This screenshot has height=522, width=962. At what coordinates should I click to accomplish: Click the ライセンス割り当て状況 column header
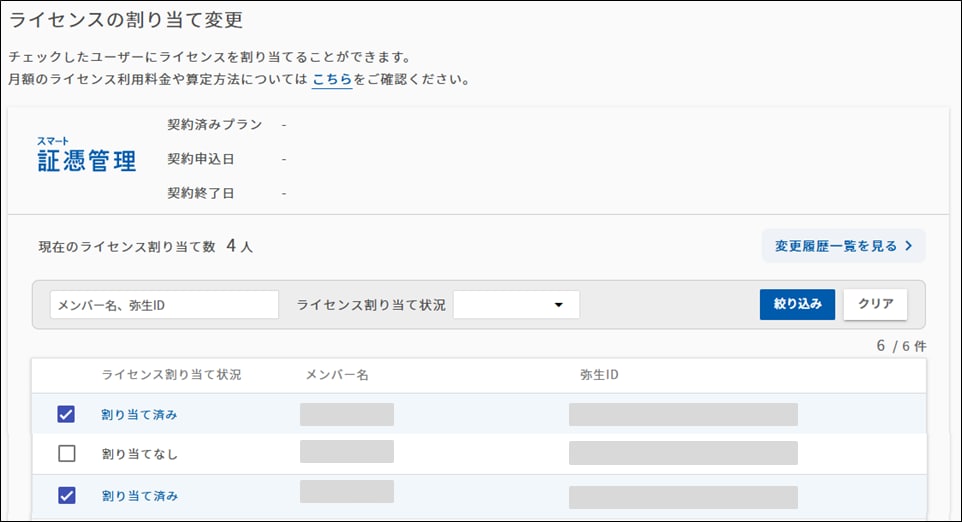[171, 375]
